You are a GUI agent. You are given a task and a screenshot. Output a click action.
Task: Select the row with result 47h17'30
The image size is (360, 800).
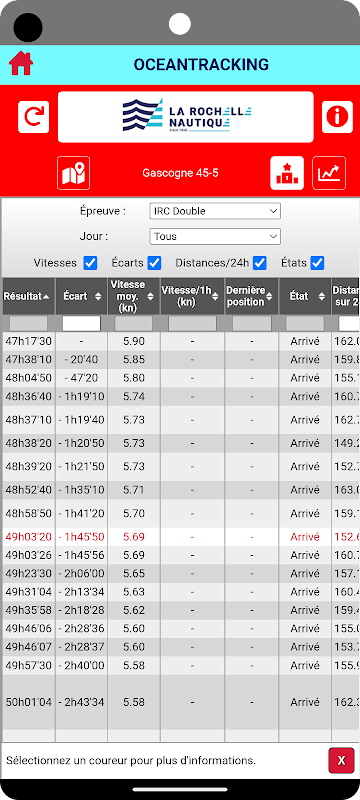[181, 341]
